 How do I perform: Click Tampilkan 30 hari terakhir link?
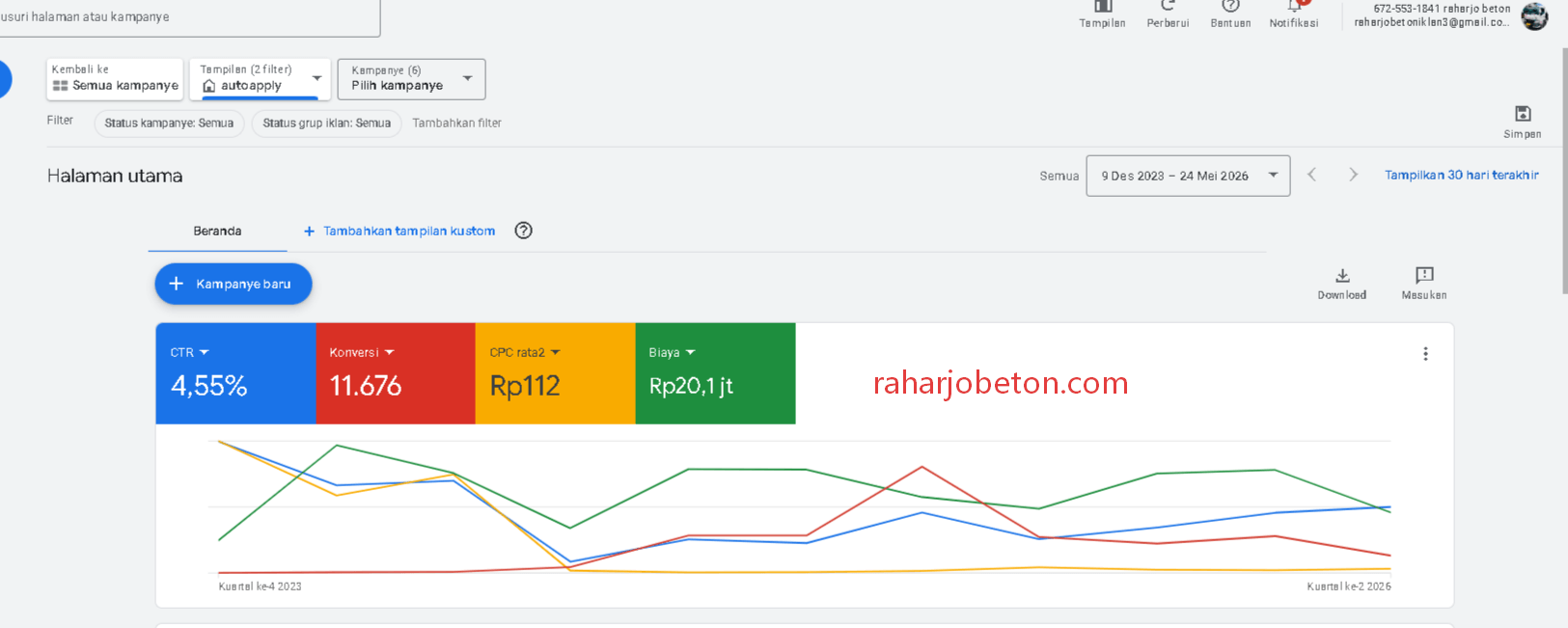click(x=1462, y=175)
